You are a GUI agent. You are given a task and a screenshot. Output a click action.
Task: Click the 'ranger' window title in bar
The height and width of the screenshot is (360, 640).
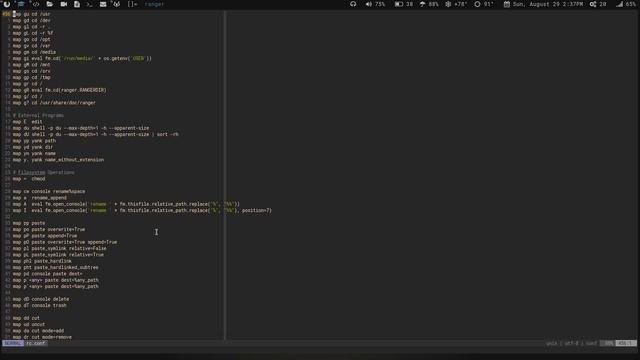(x=154, y=4)
